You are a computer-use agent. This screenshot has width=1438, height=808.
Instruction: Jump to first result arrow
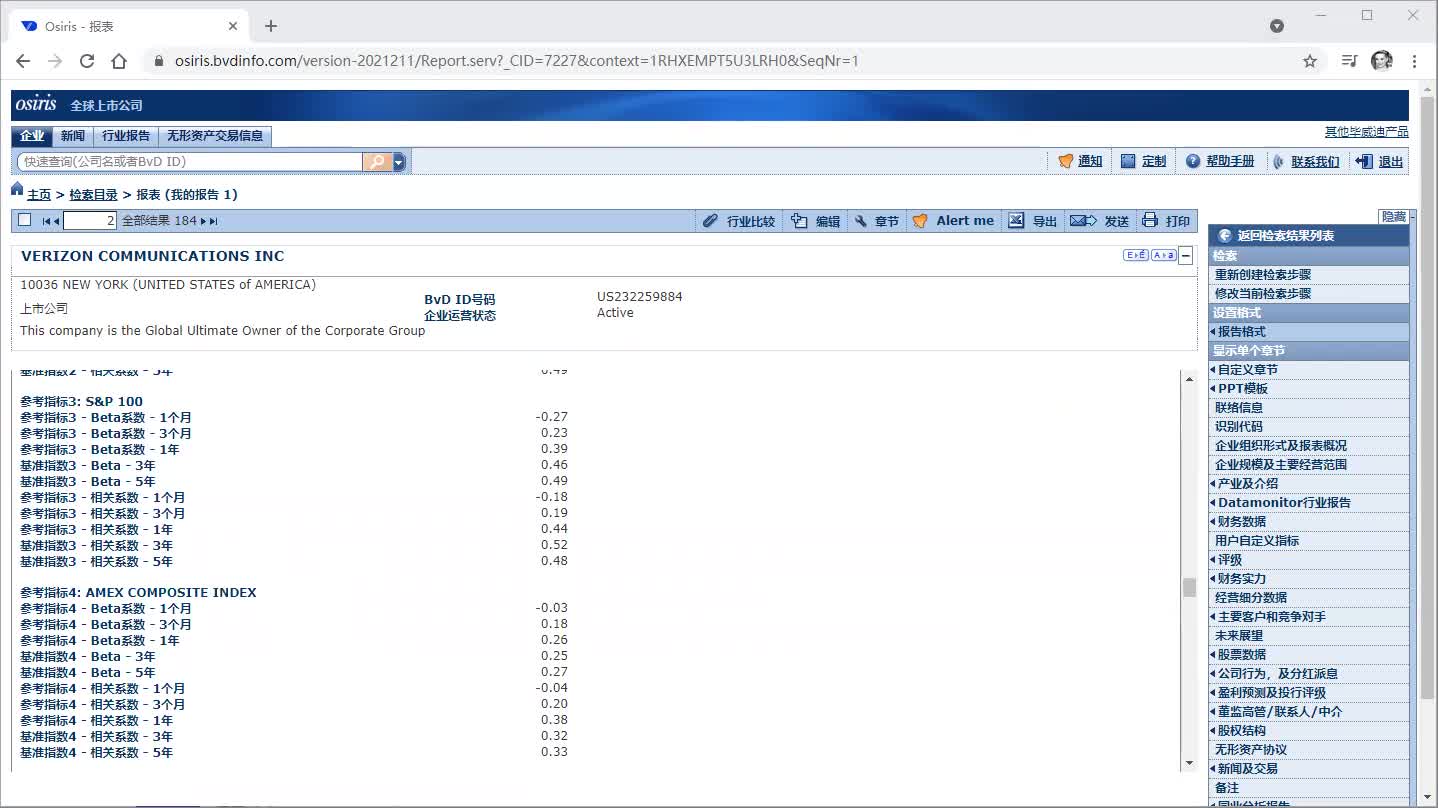[x=46, y=221]
